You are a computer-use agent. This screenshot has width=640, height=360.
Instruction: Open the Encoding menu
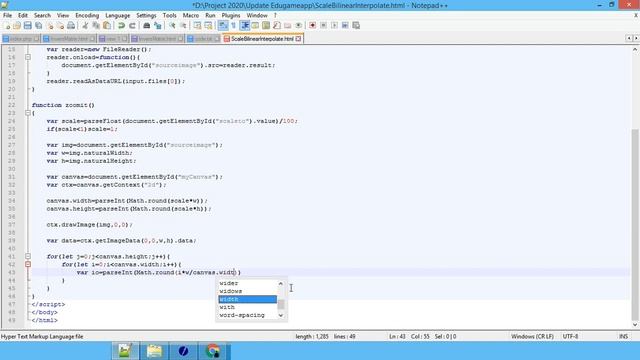[87, 15]
